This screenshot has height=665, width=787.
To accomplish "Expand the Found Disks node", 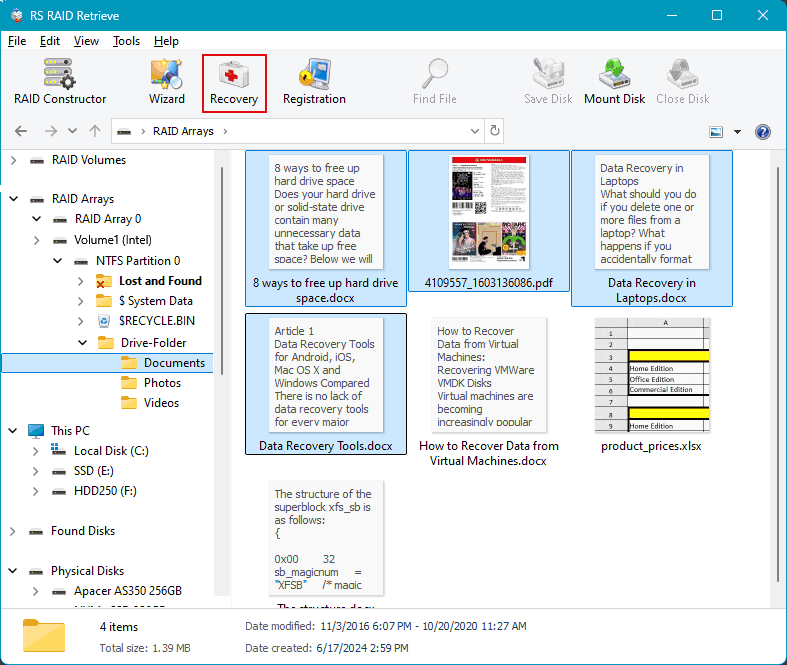I will click(13, 531).
